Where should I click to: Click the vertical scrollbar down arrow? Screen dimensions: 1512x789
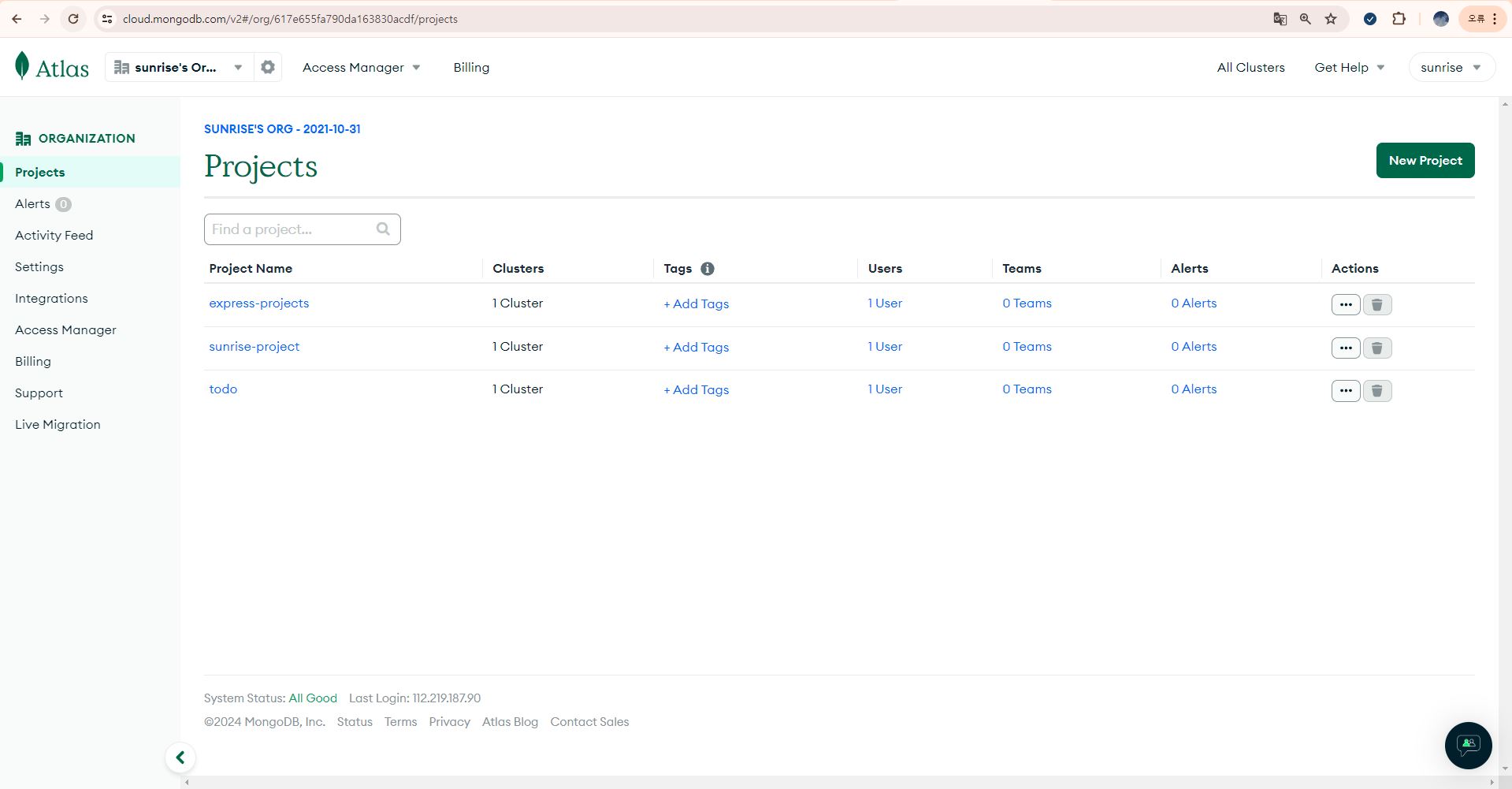pyautogui.click(x=1506, y=768)
